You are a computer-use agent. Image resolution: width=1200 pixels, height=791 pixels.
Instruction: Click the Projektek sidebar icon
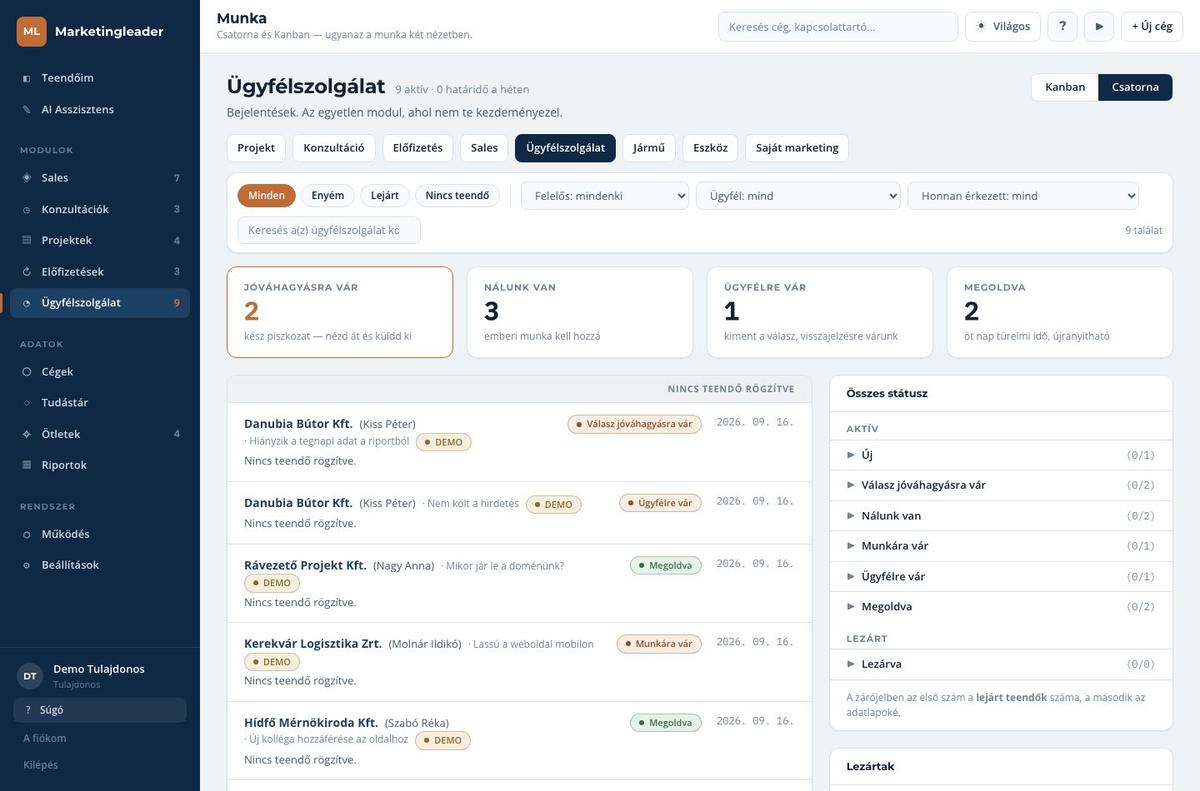[x=27, y=240]
